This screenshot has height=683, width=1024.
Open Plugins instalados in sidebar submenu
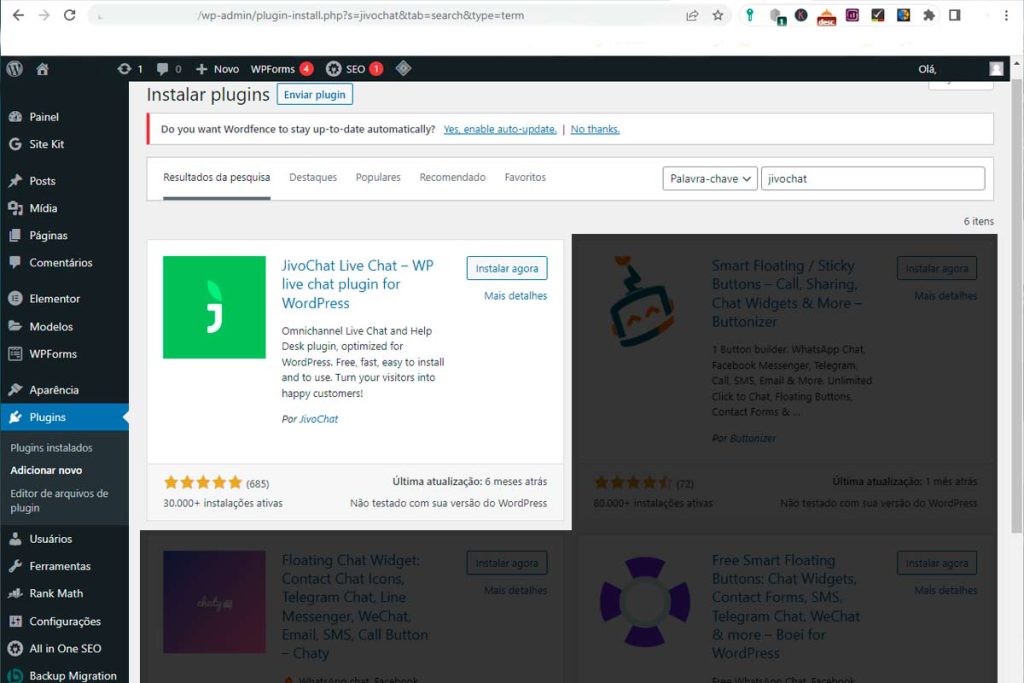[51, 448]
